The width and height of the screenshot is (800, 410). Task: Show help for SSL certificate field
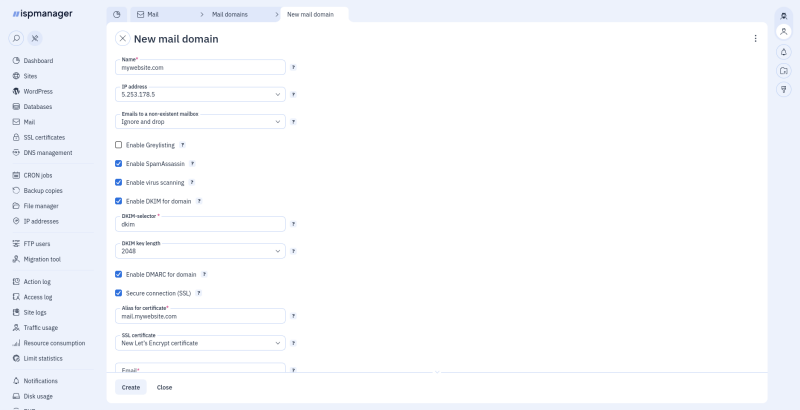[x=293, y=343]
